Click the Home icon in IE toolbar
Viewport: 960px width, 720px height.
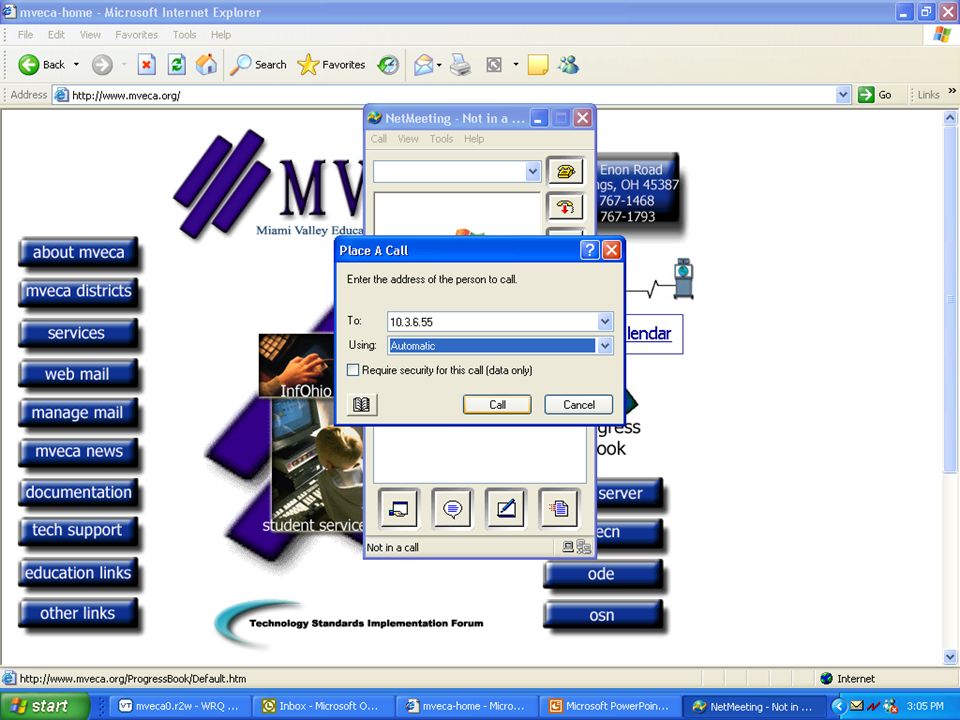coord(206,64)
